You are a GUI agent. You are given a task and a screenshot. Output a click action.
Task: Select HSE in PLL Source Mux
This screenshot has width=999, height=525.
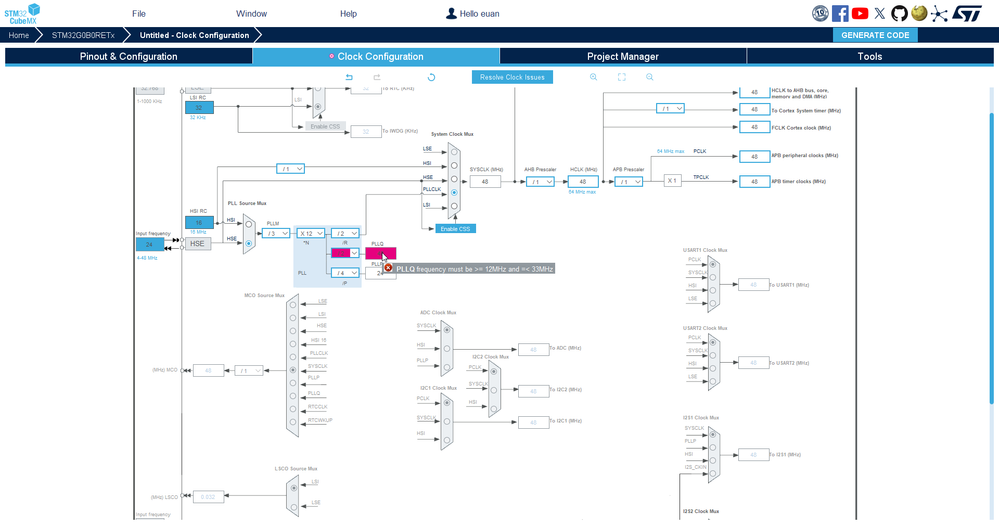248,243
